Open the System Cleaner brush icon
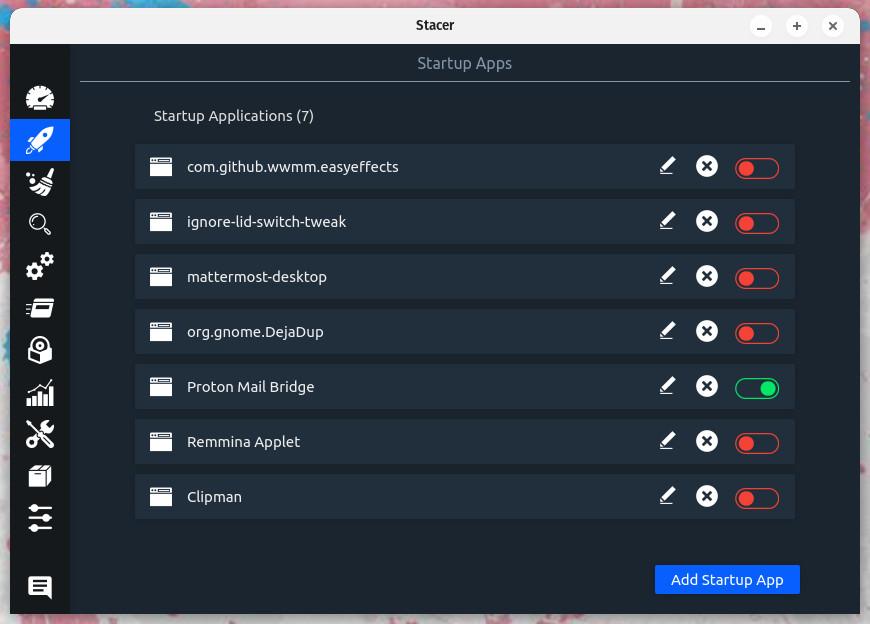870x624 pixels. [40, 182]
